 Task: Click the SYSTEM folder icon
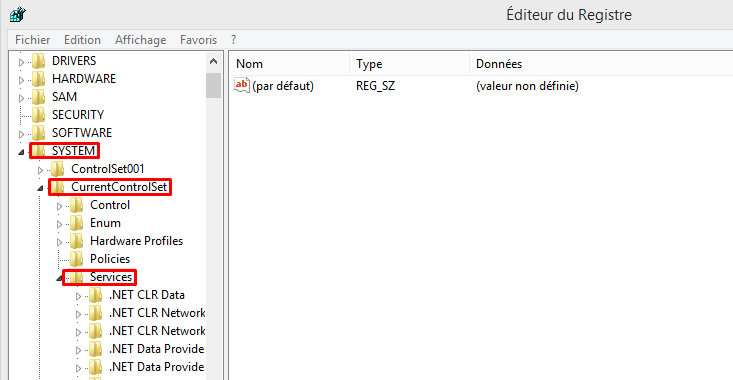(x=38, y=151)
